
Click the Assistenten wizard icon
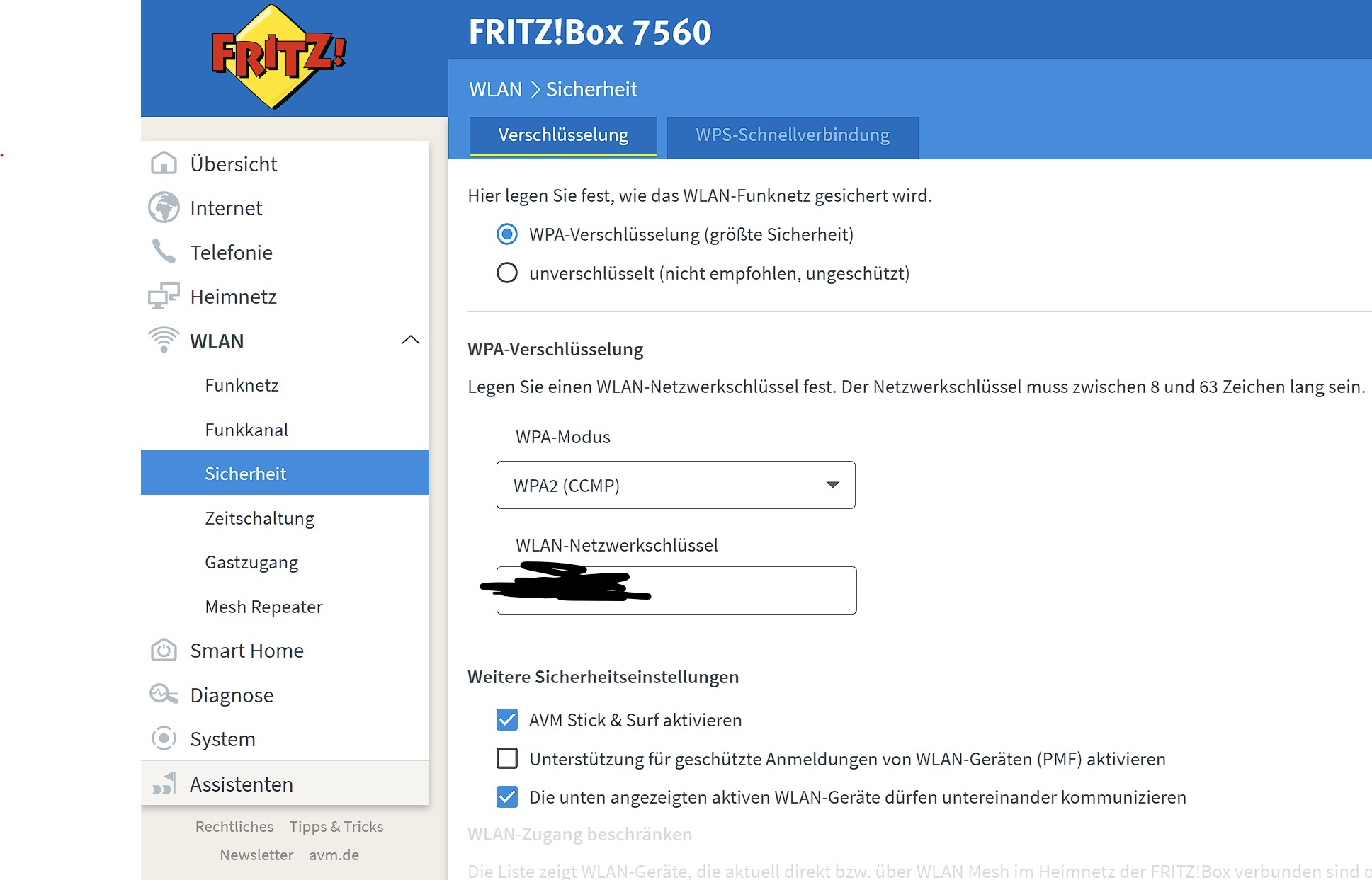(x=164, y=784)
